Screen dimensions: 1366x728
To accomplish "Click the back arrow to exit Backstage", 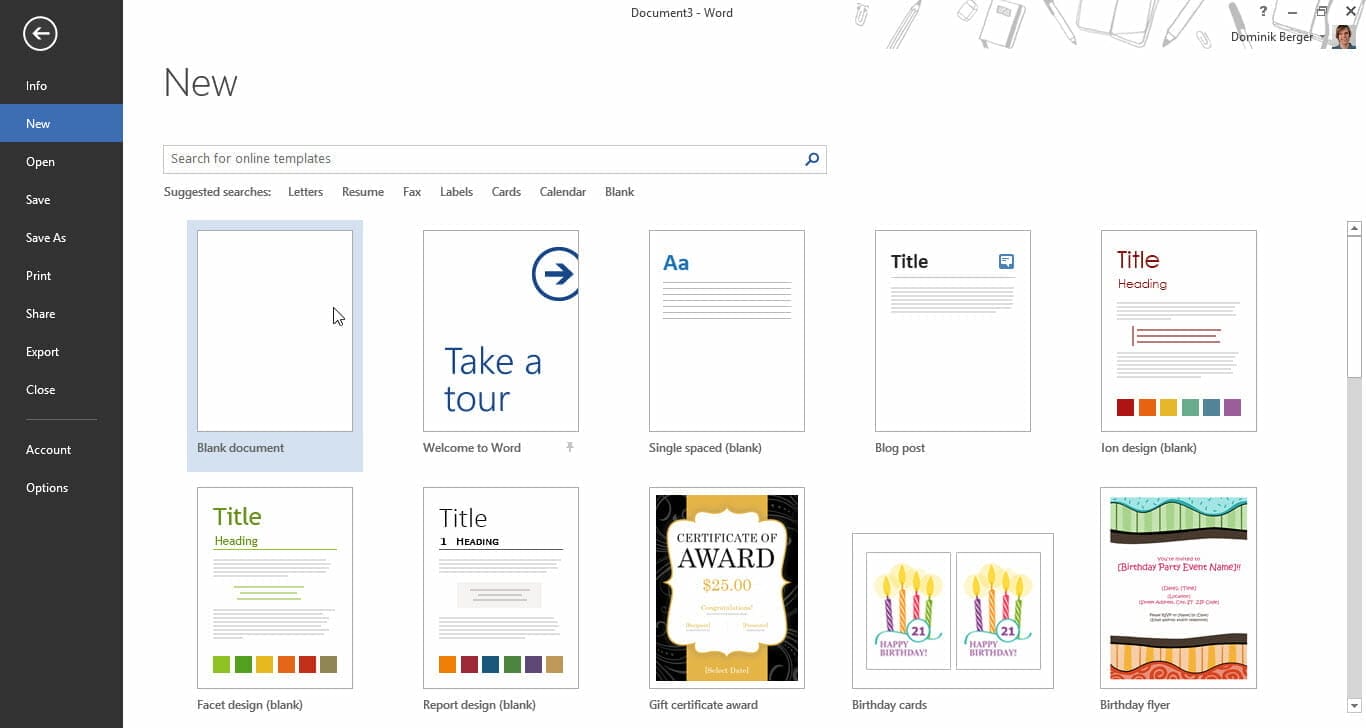I will [x=40, y=34].
